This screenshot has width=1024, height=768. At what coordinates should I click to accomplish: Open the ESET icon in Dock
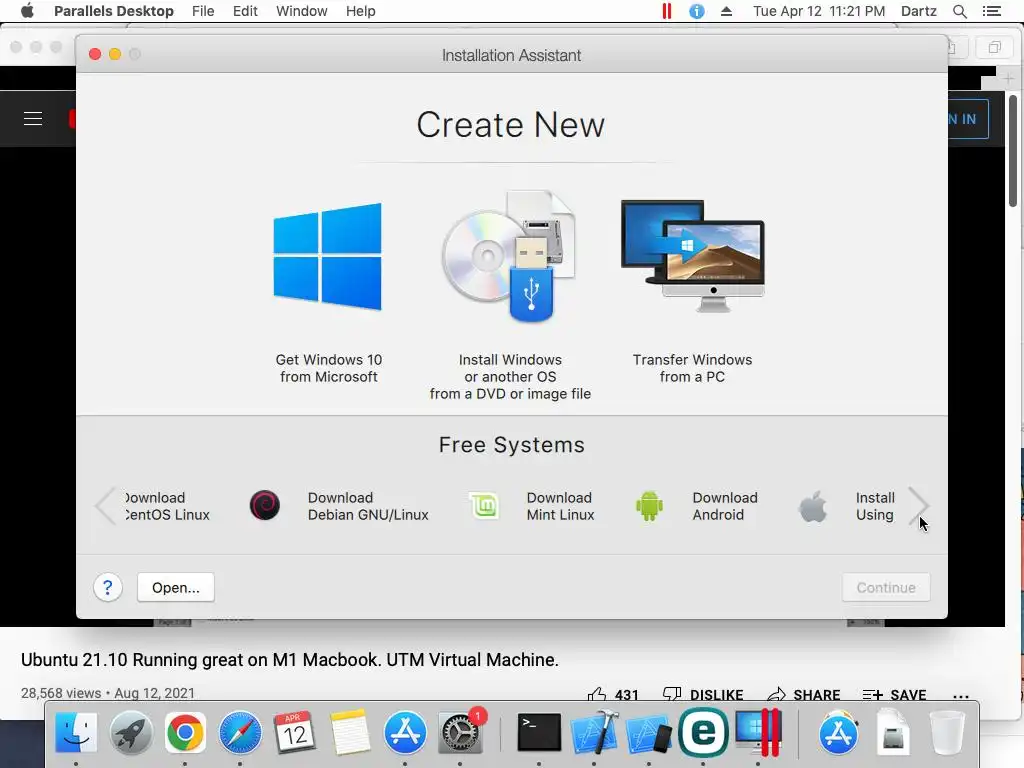tap(703, 732)
